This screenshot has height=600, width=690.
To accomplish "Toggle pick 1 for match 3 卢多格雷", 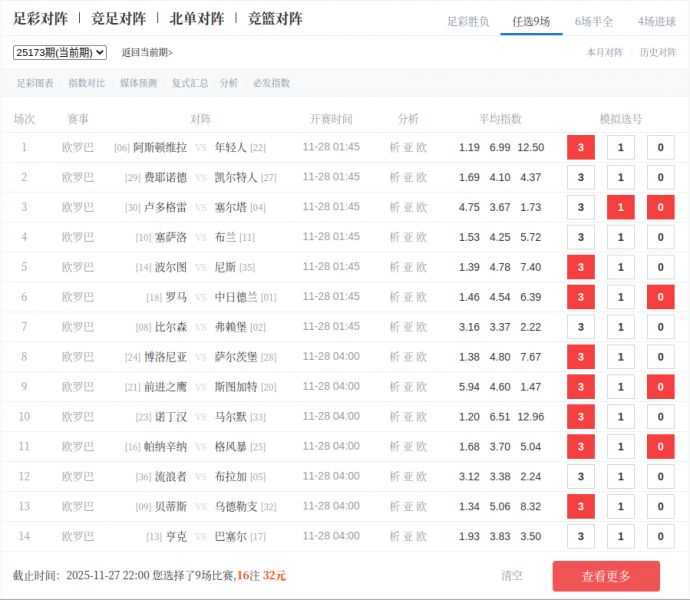I will (621, 208).
